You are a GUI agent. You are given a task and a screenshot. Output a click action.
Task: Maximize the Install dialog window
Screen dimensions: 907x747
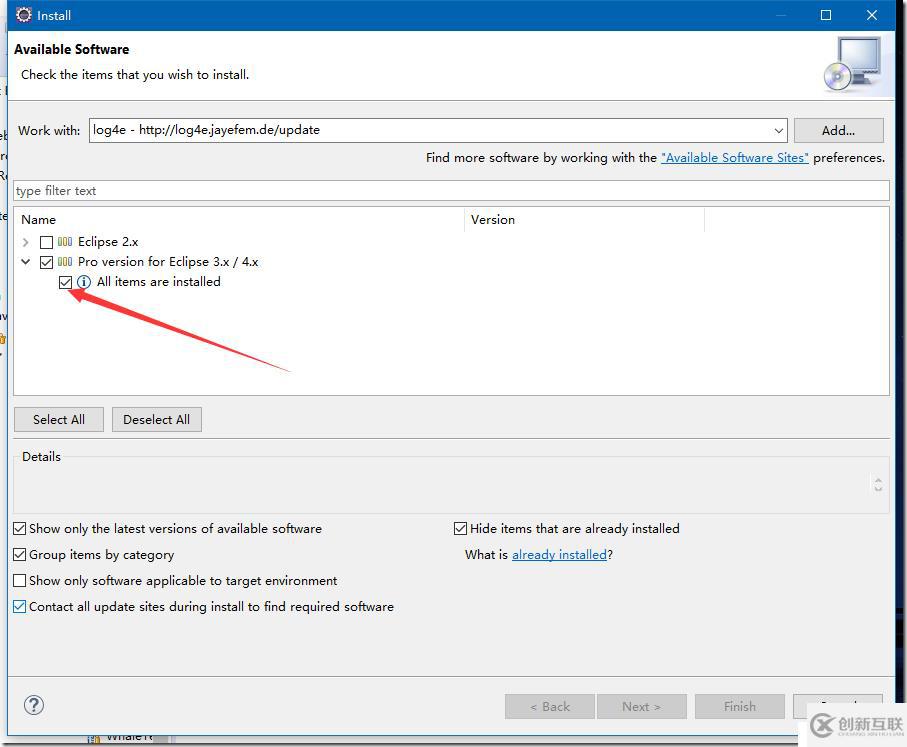pos(826,15)
